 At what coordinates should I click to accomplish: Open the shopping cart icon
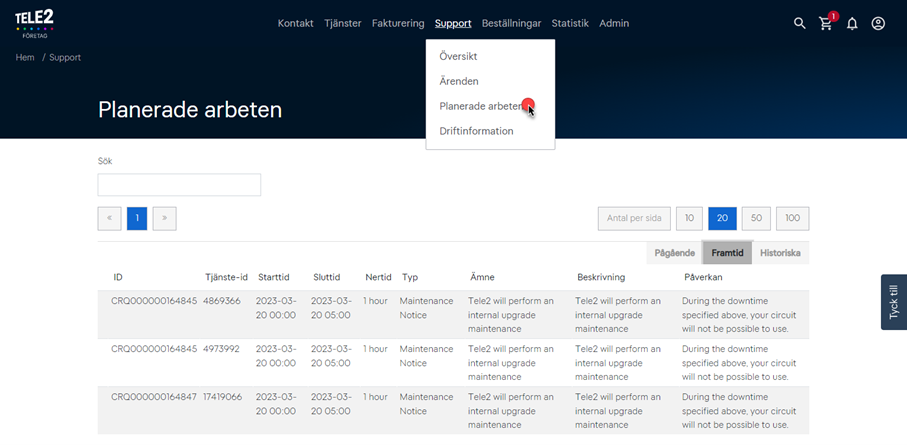click(826, 23)
